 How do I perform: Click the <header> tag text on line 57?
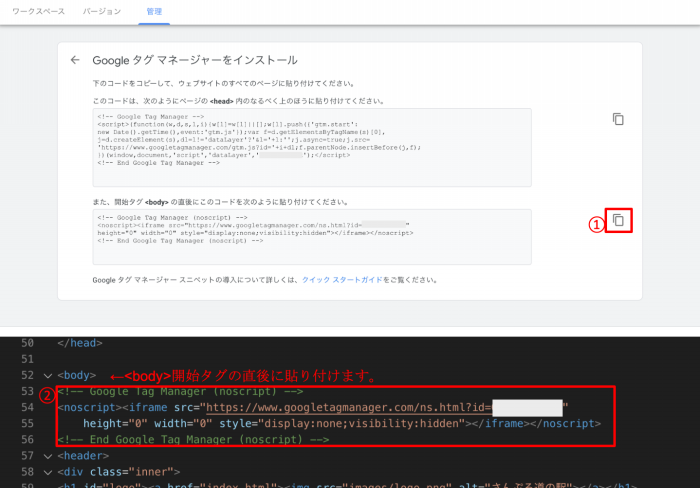(x=83, y=456)
